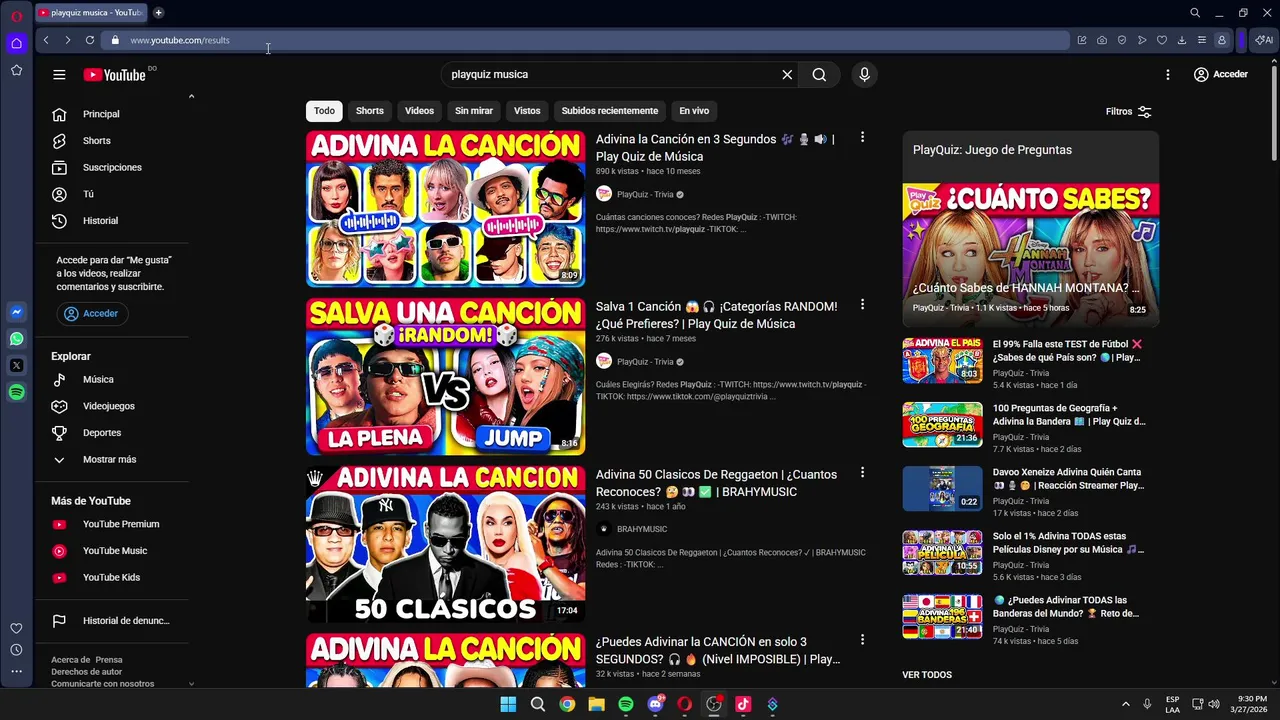Open Spotify in the Opera sidebar
The height and width of the screenshot is (720, 1280).
pos(16,393)
